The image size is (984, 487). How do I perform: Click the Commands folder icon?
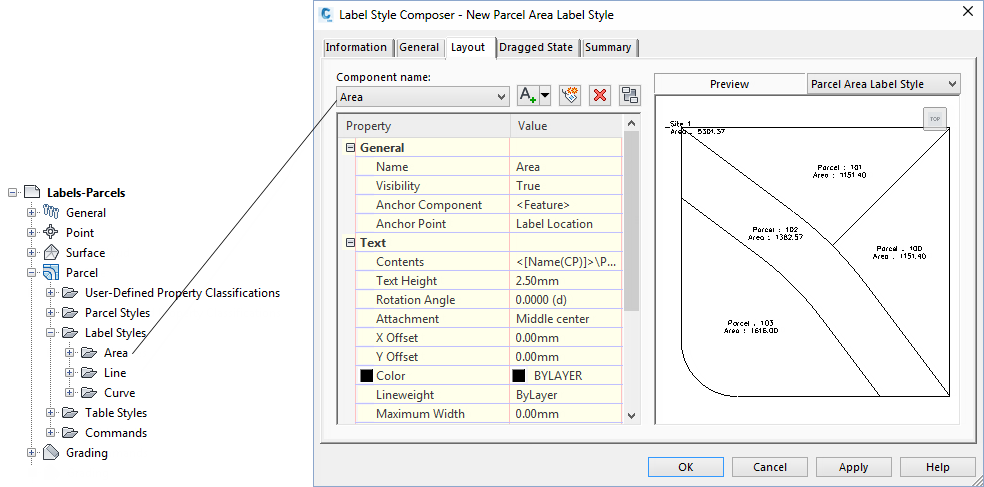[x=70, y=433]
